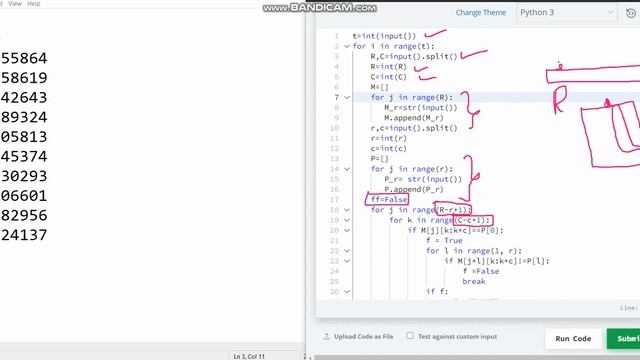Click the number 89324 in Notepad

click(24, 117)
